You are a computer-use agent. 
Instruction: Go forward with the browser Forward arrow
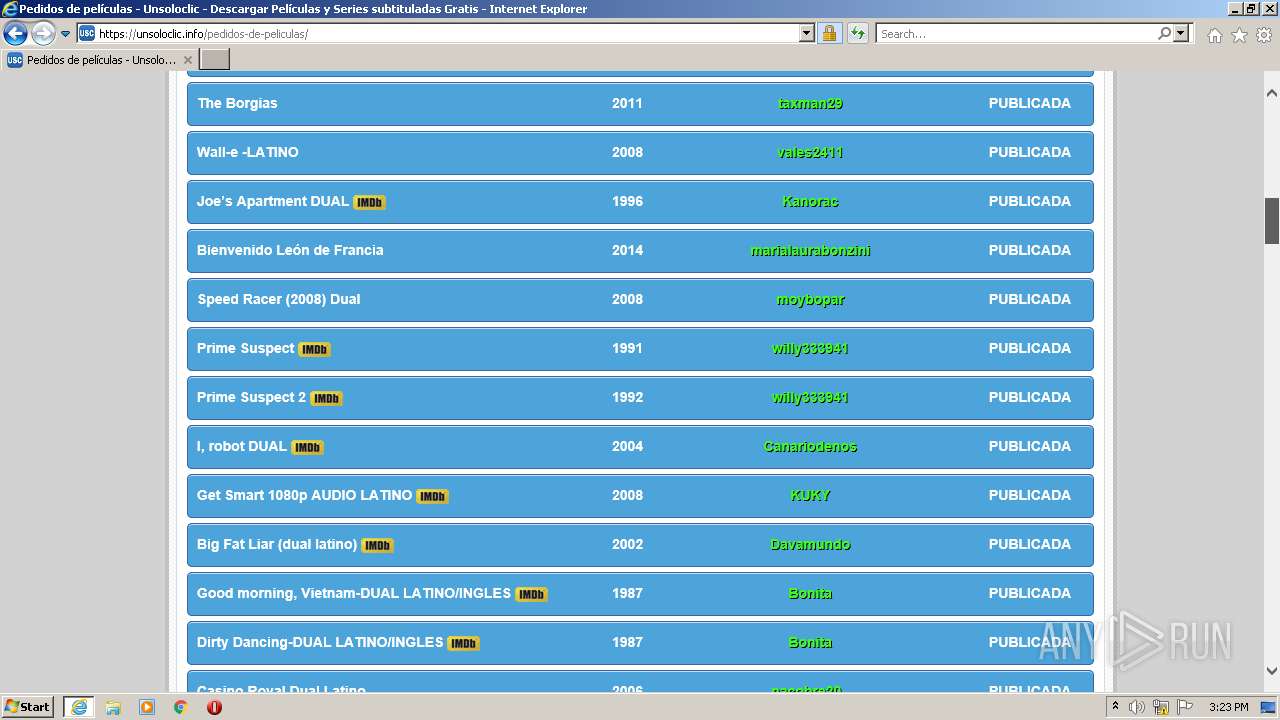point(43,34)
